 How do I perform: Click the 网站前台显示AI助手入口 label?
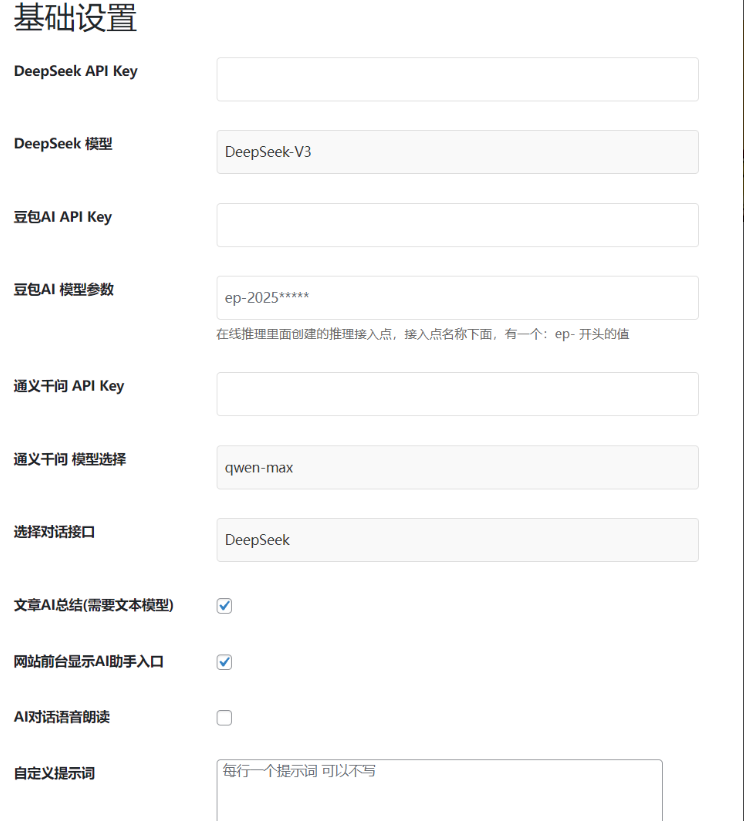coord(88,661)
